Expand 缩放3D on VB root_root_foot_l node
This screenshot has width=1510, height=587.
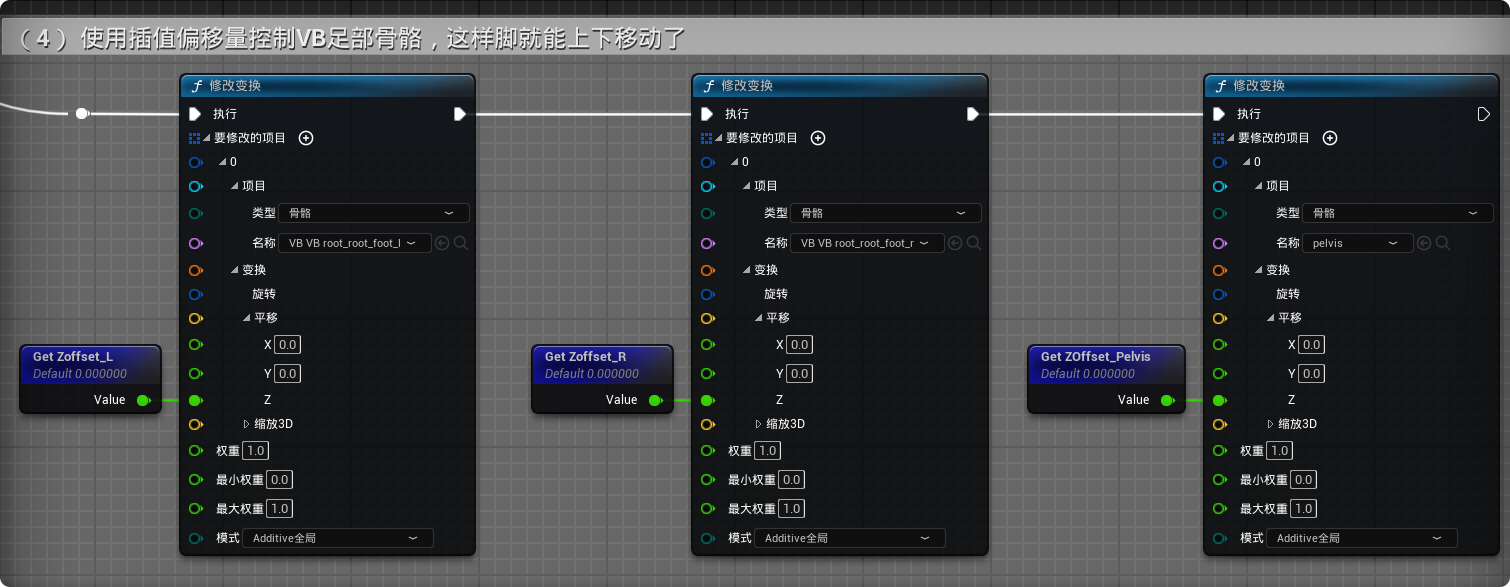(x=247, y=424)
